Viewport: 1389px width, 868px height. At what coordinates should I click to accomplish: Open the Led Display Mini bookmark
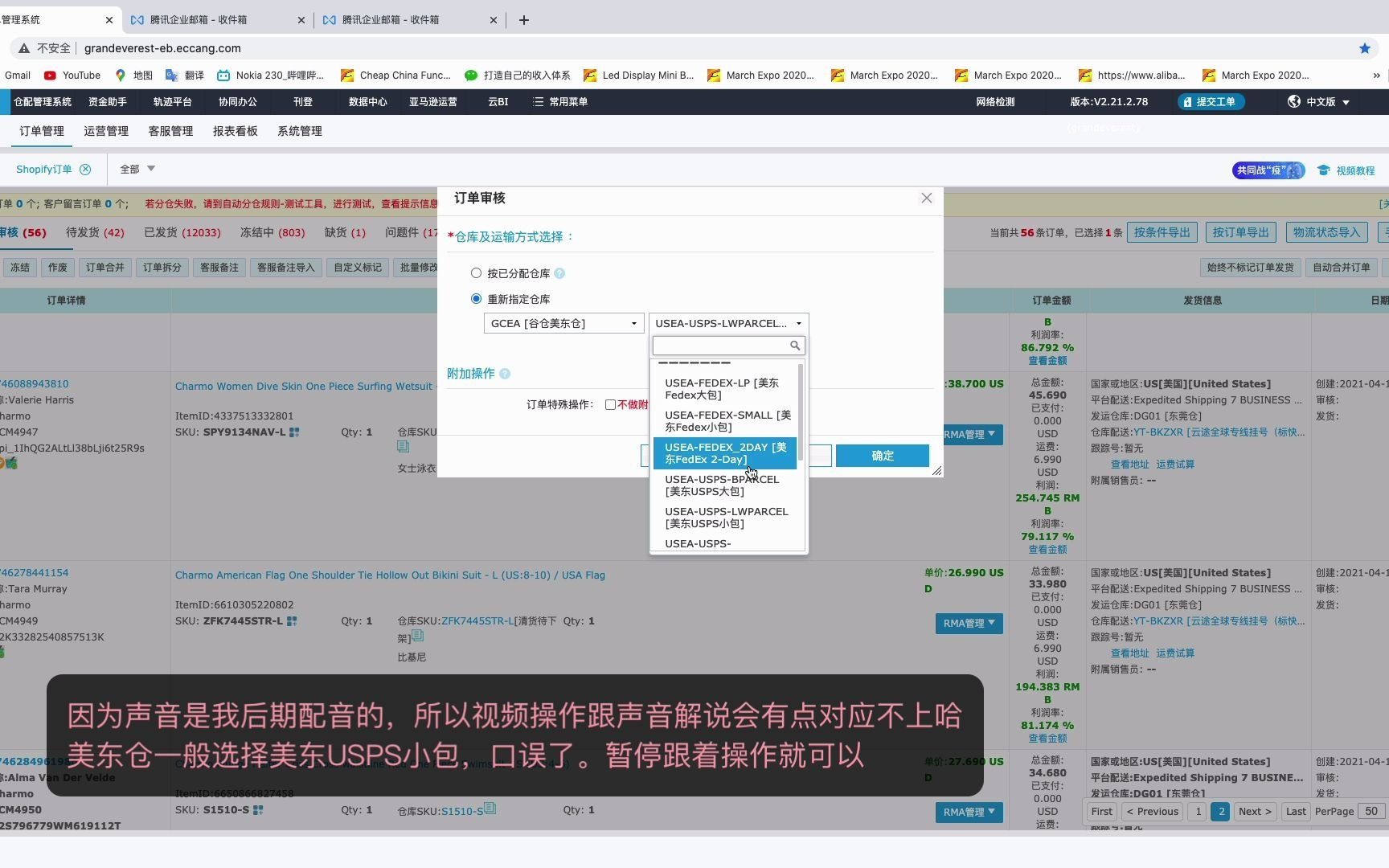(x=638, y=76)
